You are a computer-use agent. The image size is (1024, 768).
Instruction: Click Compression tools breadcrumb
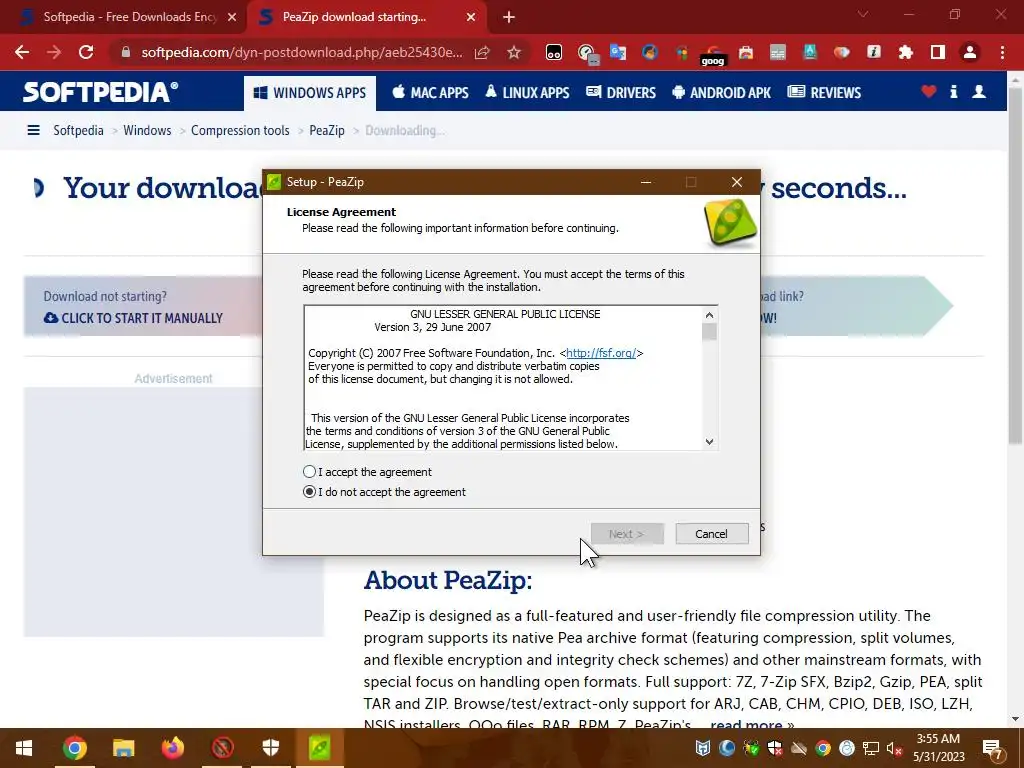[240, 130]
